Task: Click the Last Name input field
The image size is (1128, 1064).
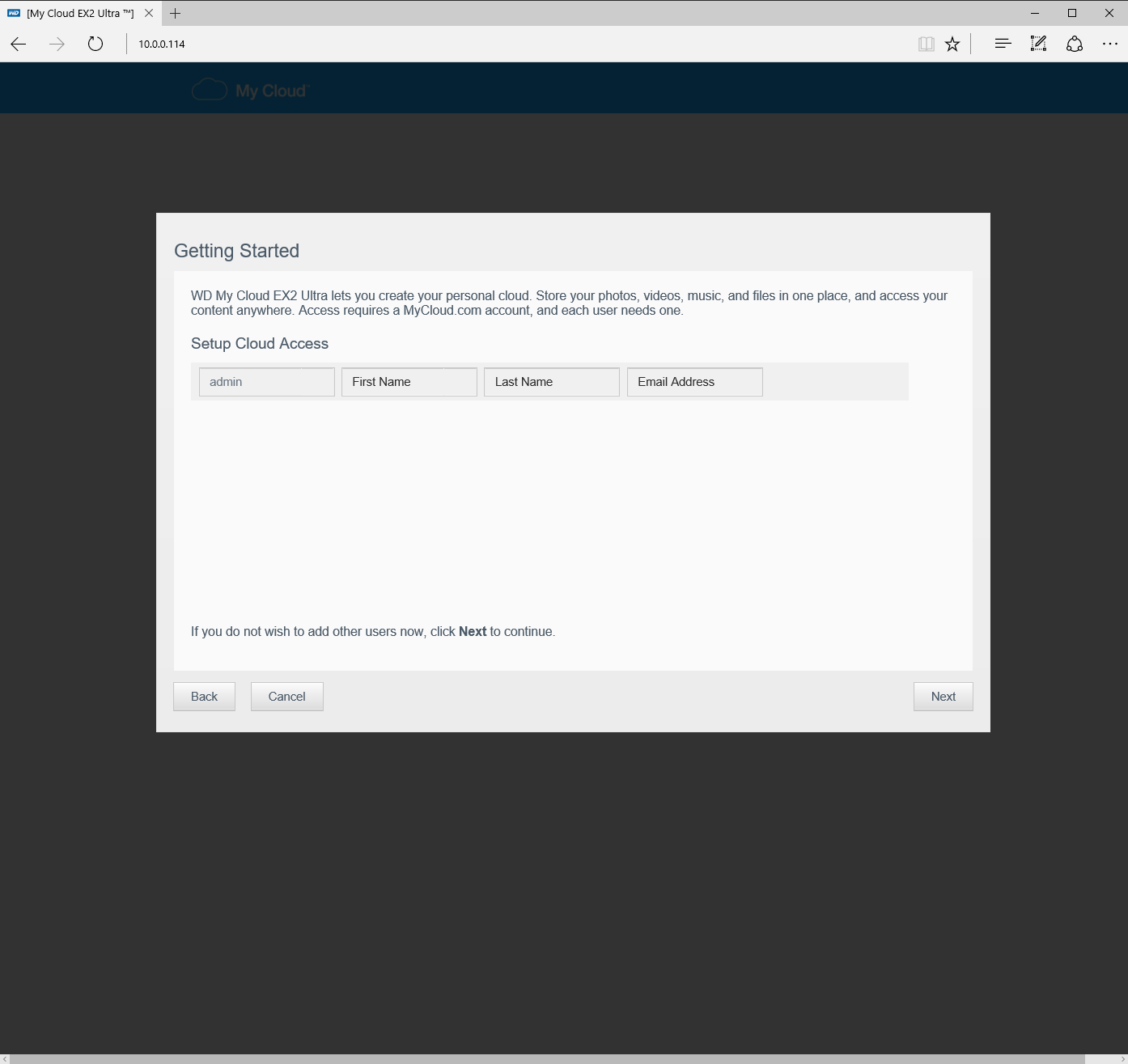Action: (551, 382)
